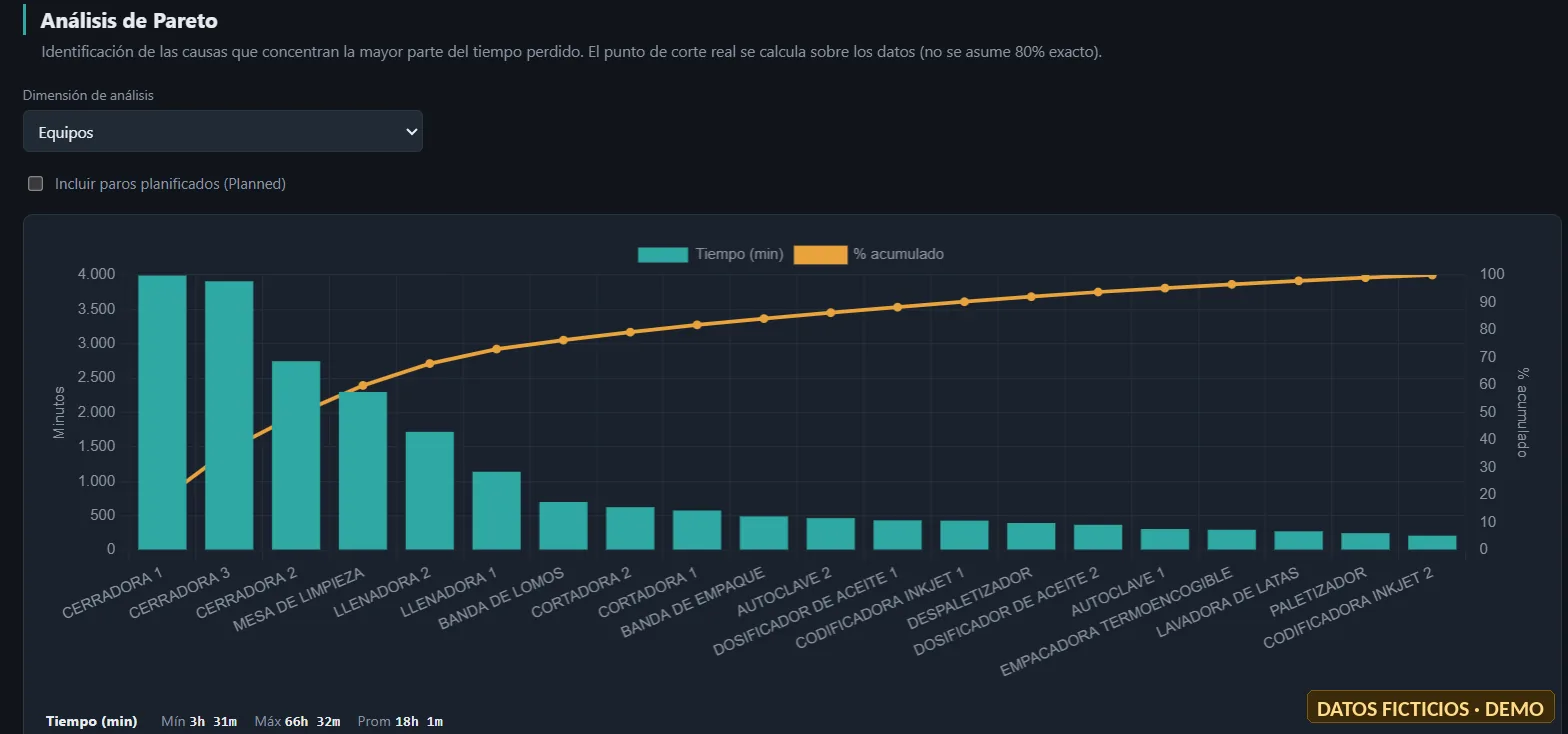Select the MESA DE LIMPIEZA bar
This screenshot has width=1568, height=734.
[x=363, y=470]
